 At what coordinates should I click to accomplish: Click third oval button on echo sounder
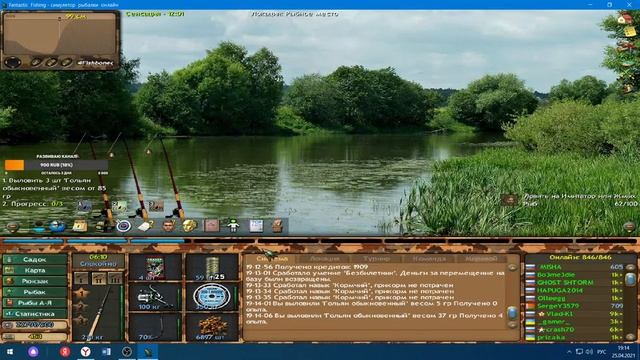66,62
